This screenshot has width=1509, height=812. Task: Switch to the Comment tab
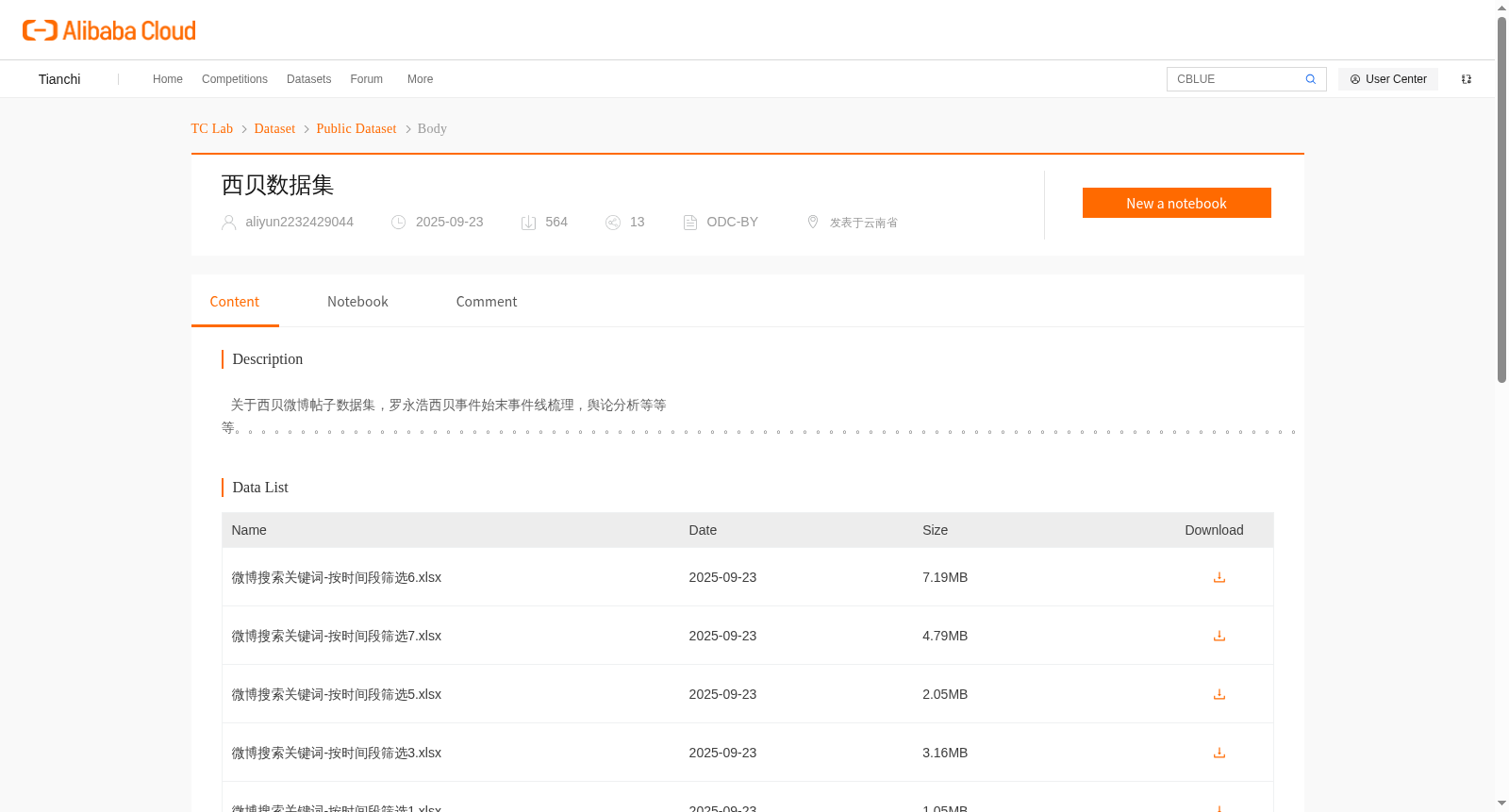[x=487, y=302]
